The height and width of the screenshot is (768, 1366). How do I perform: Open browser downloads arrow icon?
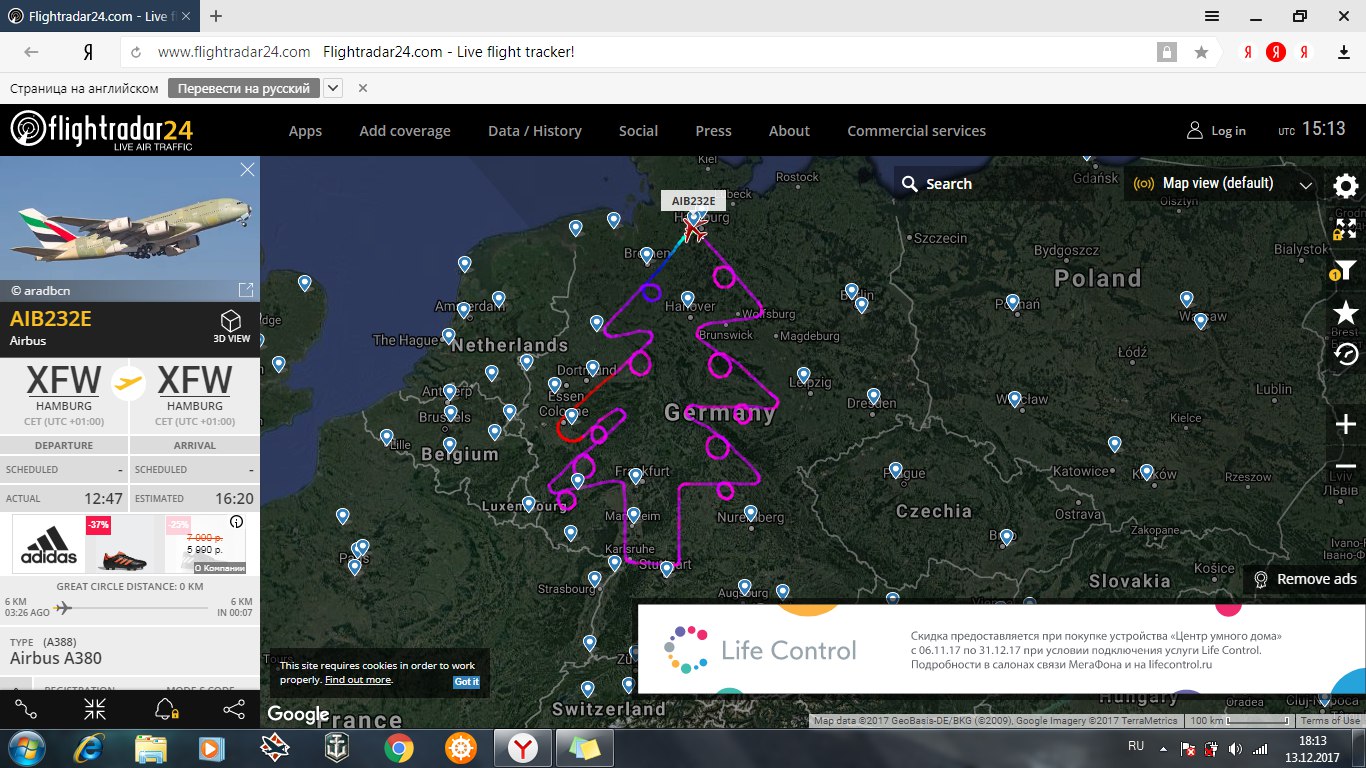1344,53
